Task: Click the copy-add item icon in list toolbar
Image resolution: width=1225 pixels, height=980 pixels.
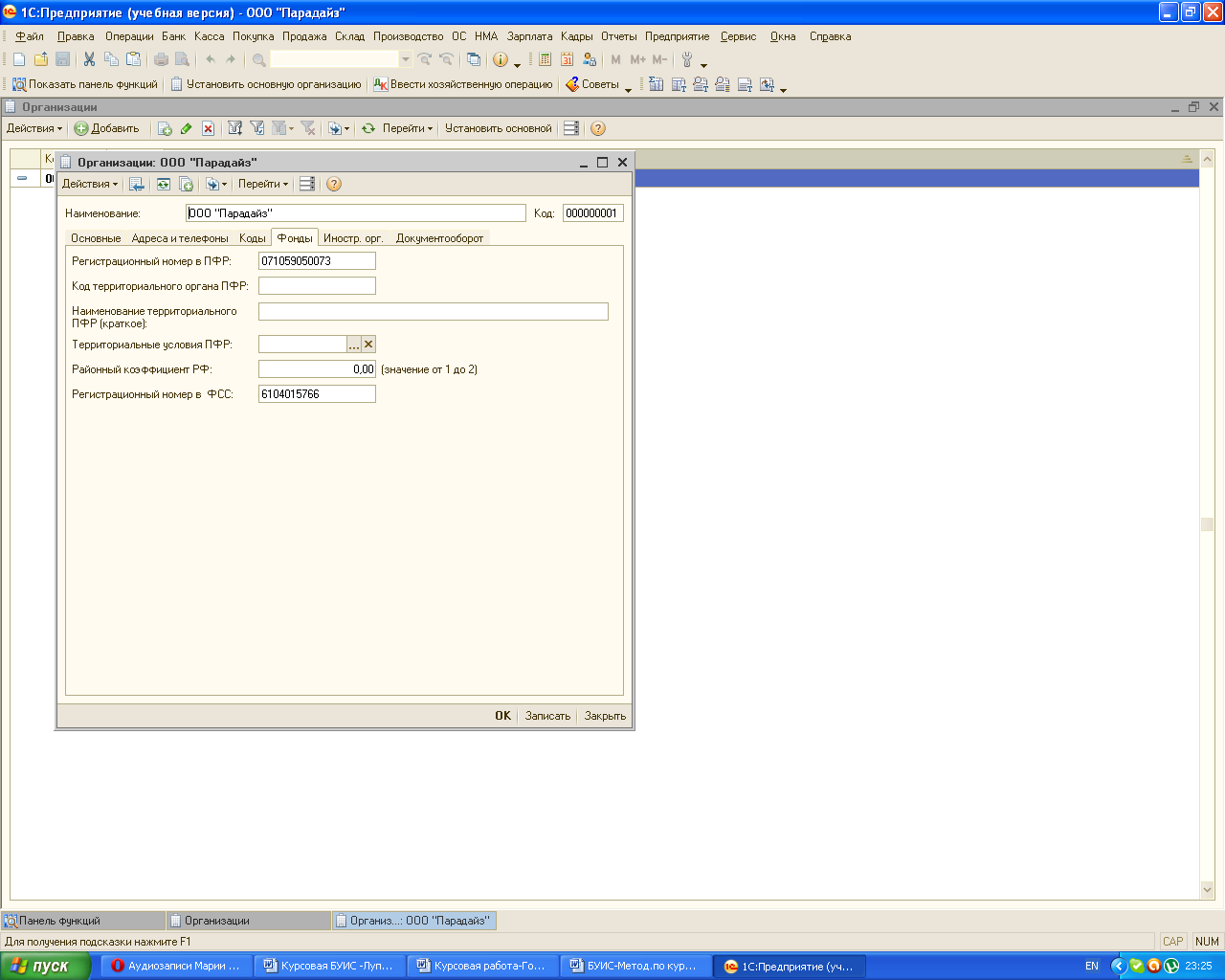Action: coord(164,128)
